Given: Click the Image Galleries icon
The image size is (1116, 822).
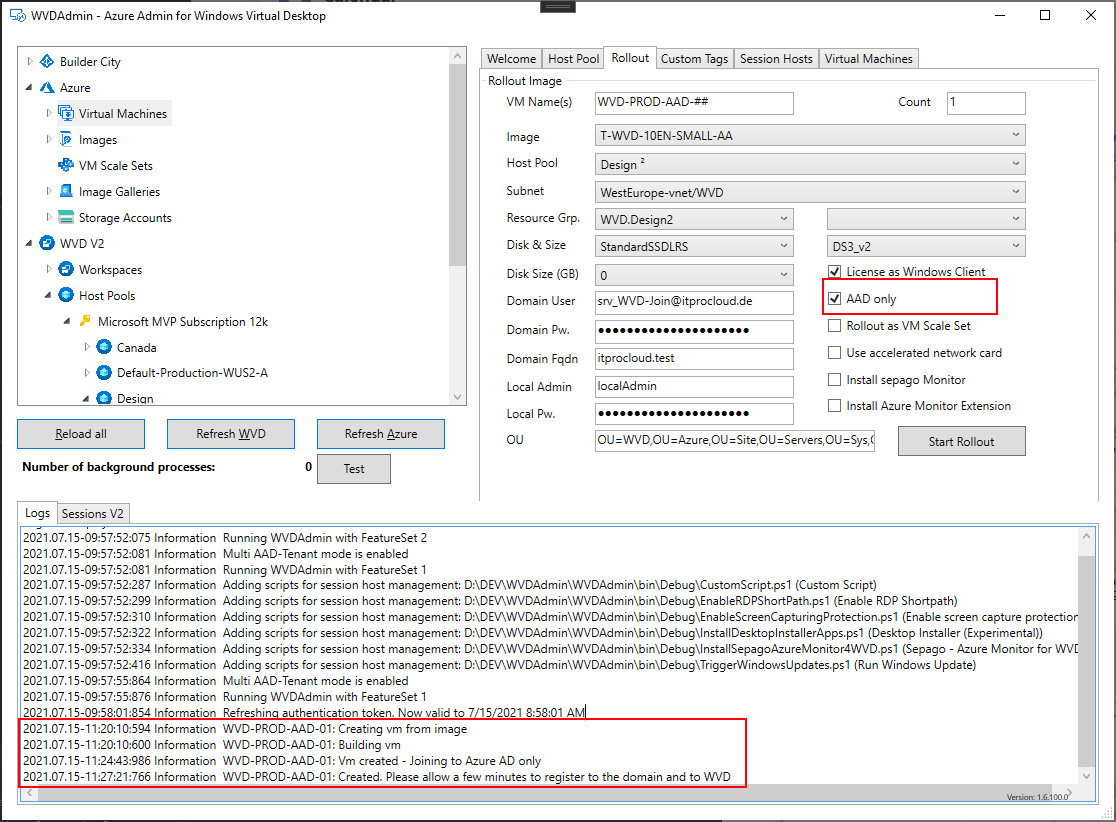Looking at the screenshot, I should coord(66,191).
